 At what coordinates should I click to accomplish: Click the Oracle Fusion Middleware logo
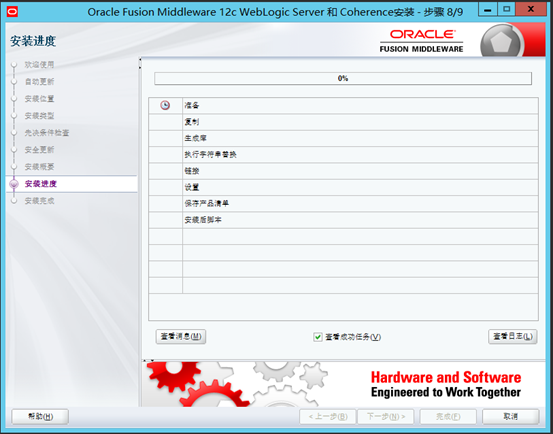pos(422,41)
